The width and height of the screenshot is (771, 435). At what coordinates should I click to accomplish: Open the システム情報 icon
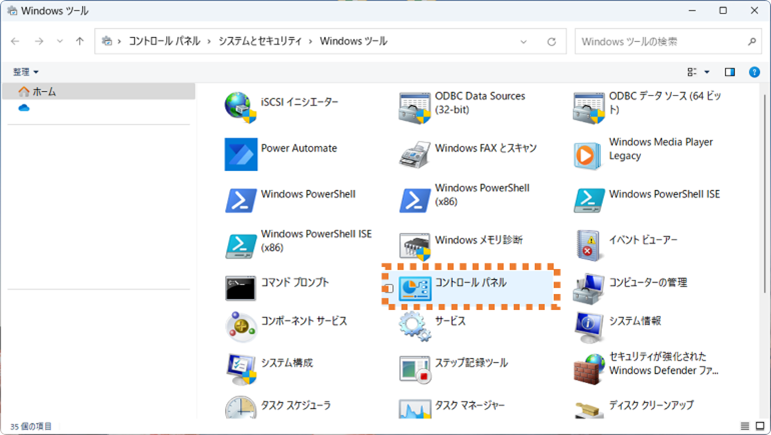[x=589, y=327]
